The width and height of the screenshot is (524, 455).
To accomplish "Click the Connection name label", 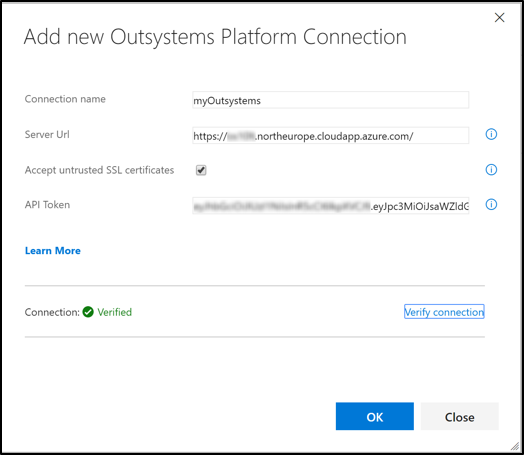I will point(65,99).
